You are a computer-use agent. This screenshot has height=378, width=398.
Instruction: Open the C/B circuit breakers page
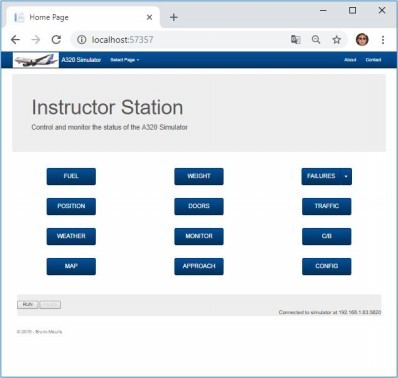click(x=327, y=236)
